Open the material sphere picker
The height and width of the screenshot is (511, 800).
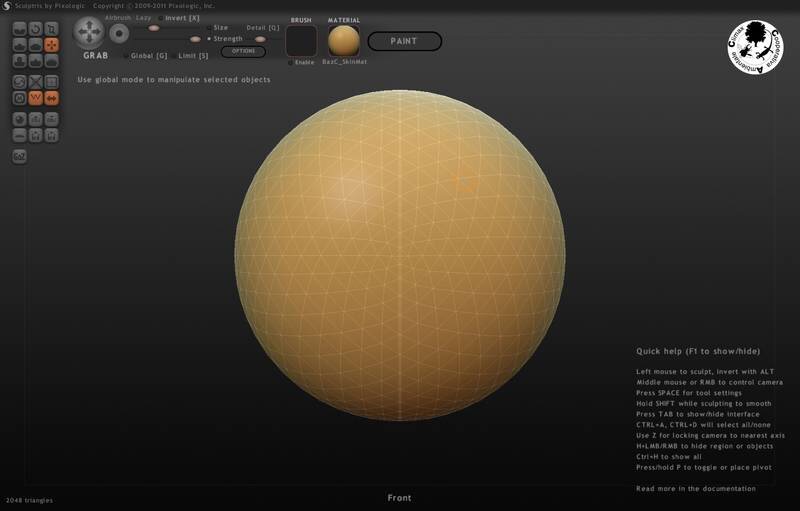[343, 41]
